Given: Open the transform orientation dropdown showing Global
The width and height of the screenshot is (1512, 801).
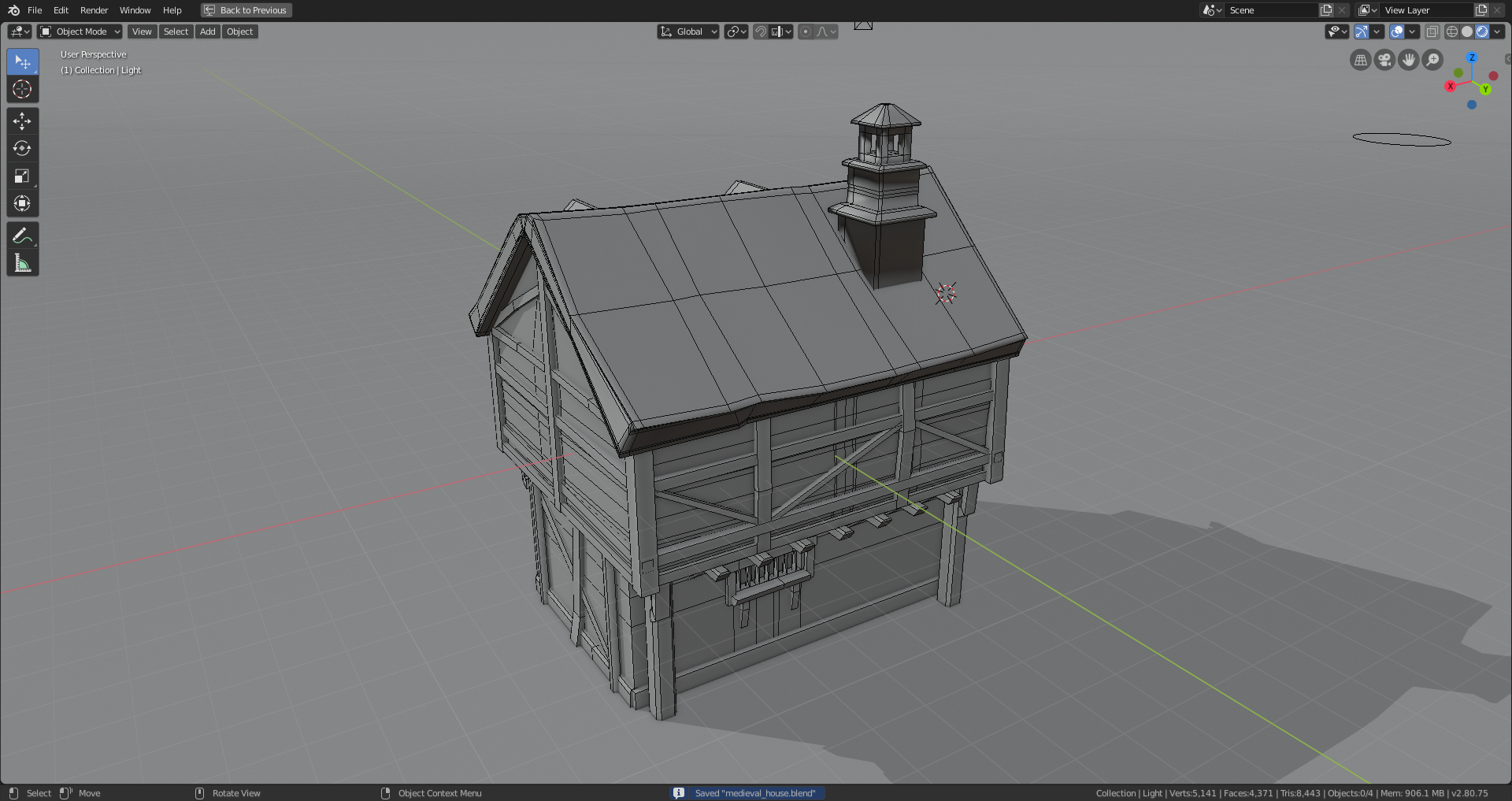Looking at the screenshot, I should click(687, 32).
